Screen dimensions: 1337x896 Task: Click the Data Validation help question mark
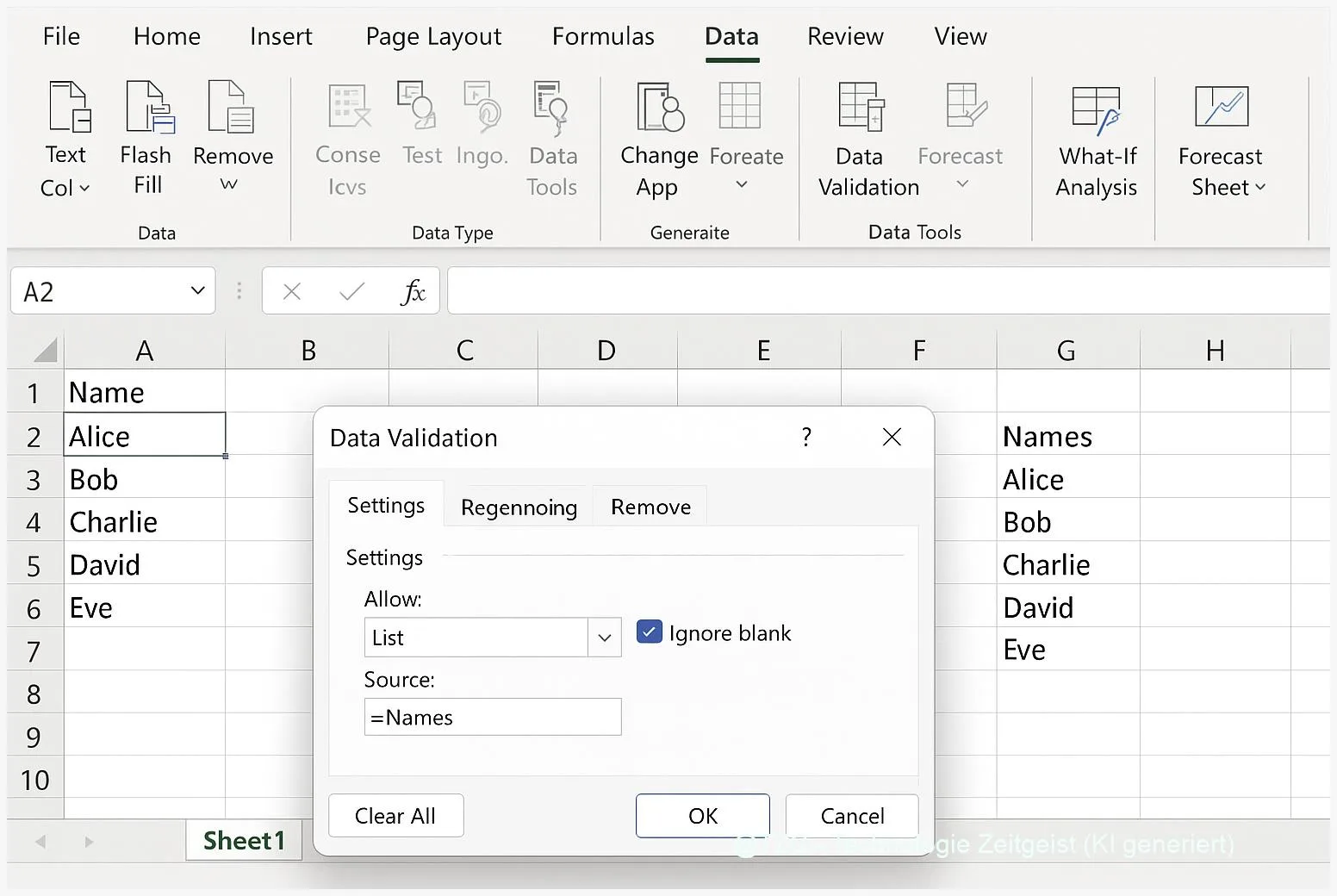tap(806, 438)
